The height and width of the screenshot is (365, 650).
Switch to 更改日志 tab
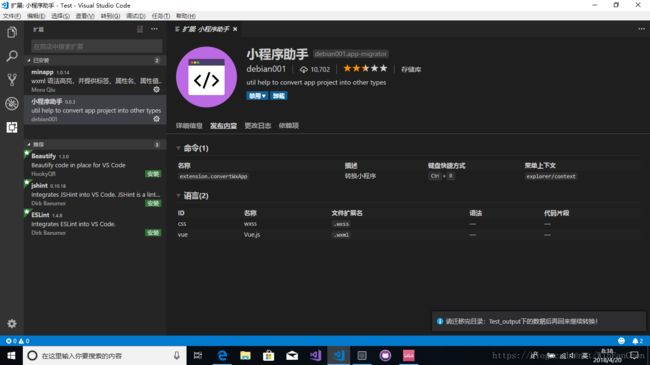pyautogui.click(x=257, y=126)
